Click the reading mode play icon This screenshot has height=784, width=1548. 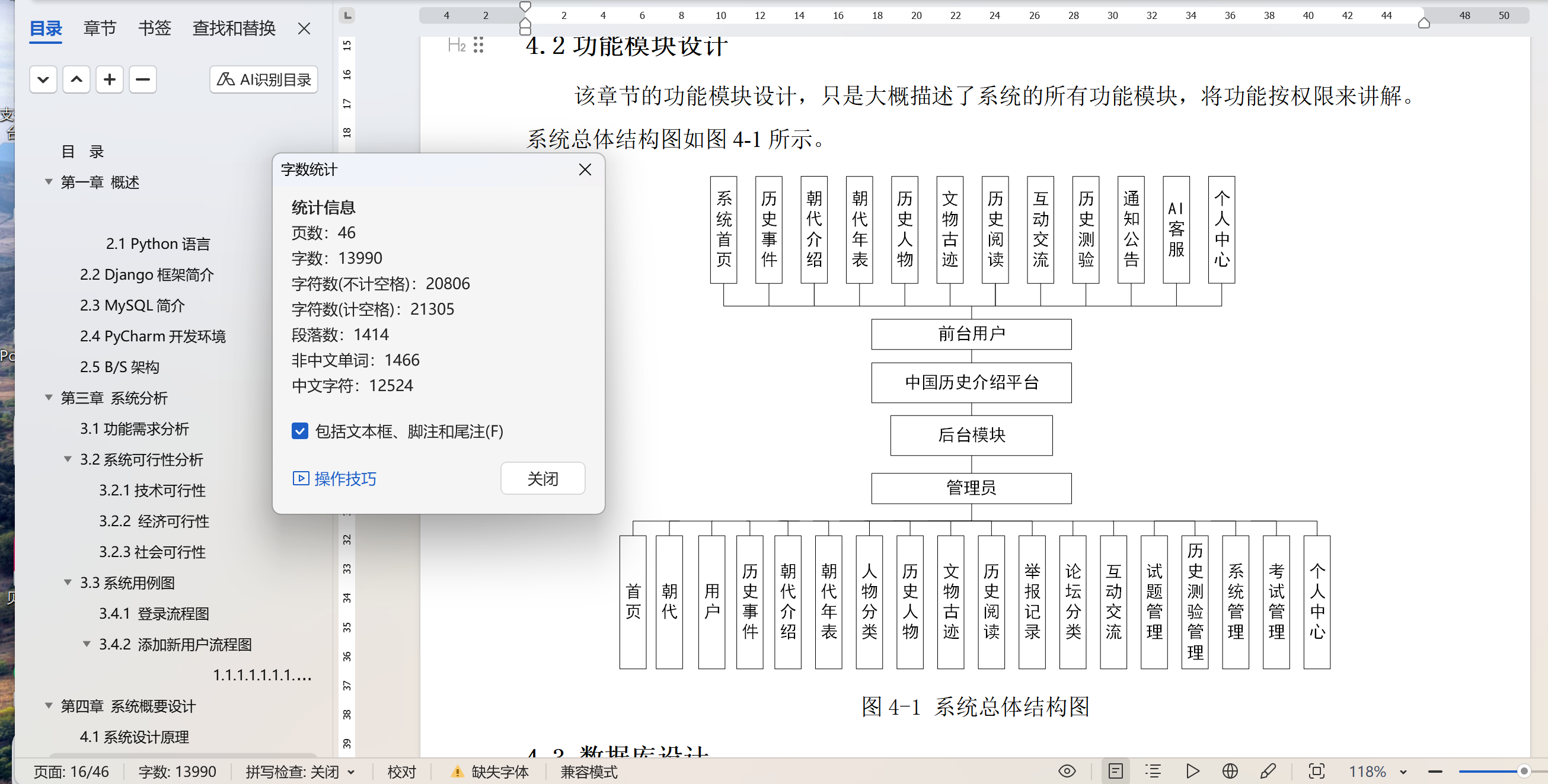click(x=1193, y=771)
